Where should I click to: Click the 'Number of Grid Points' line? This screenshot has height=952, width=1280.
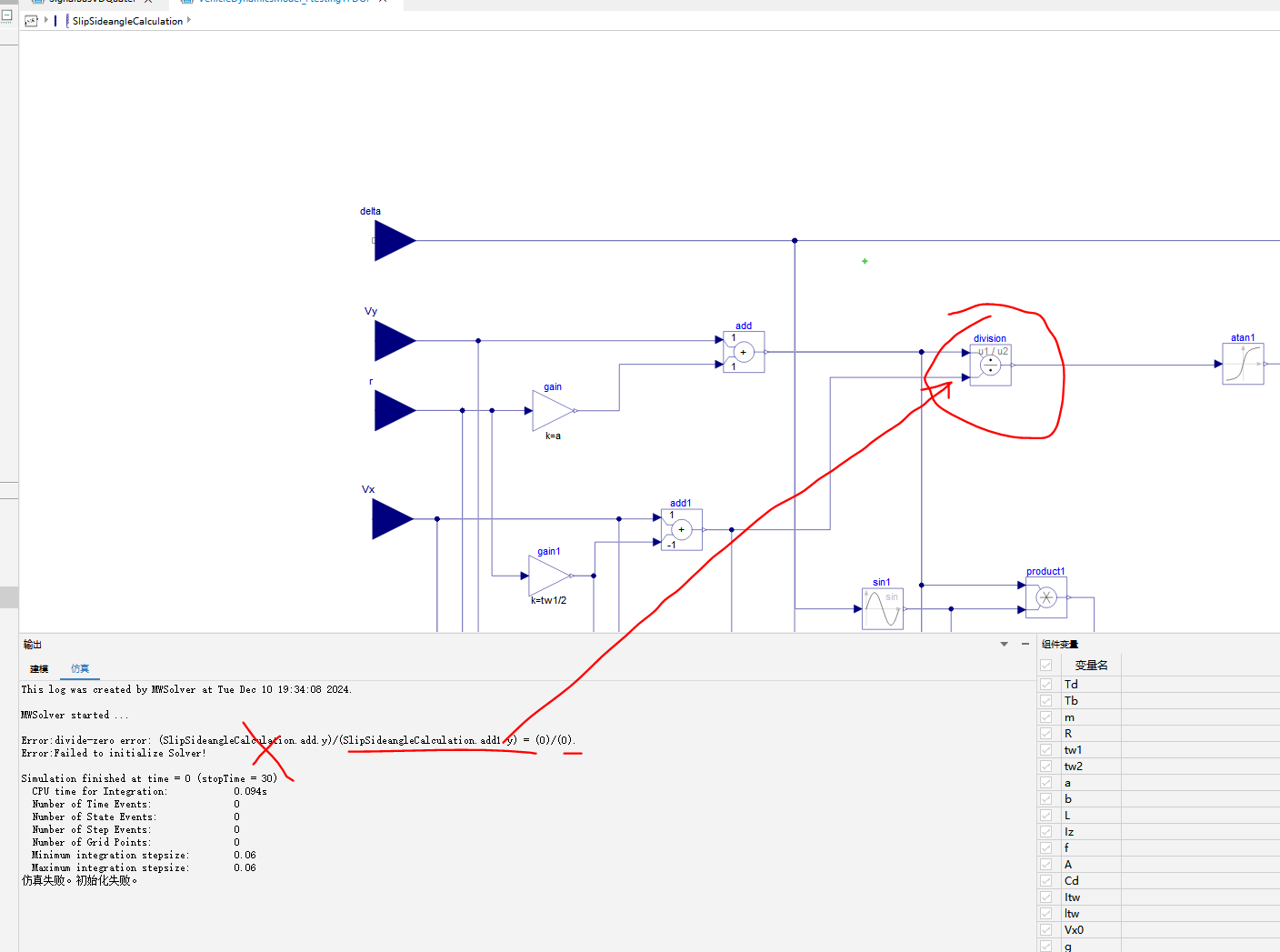(x=136, y=843)
